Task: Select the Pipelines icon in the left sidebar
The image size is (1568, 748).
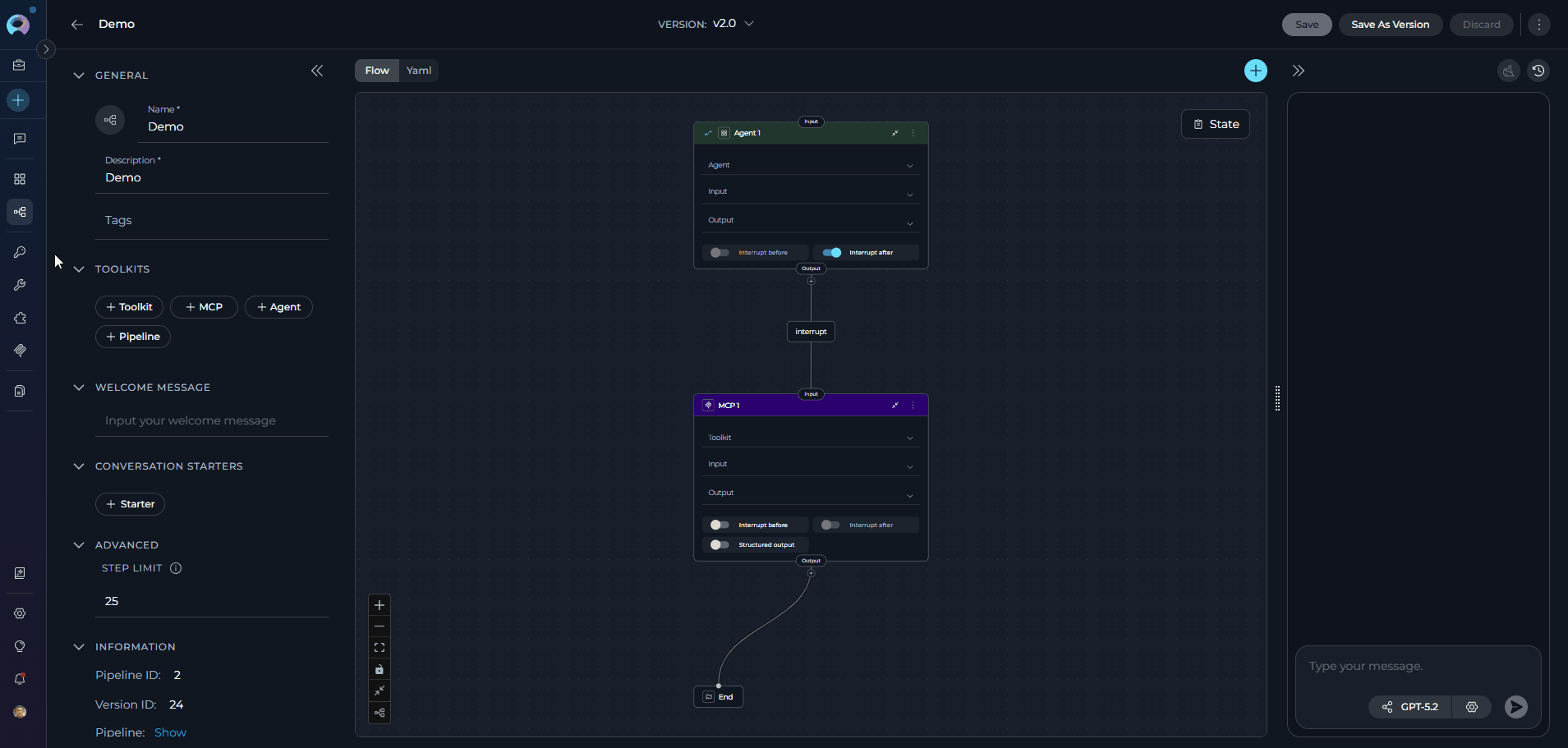Action: pyautogui.click(x=20, y=212)
